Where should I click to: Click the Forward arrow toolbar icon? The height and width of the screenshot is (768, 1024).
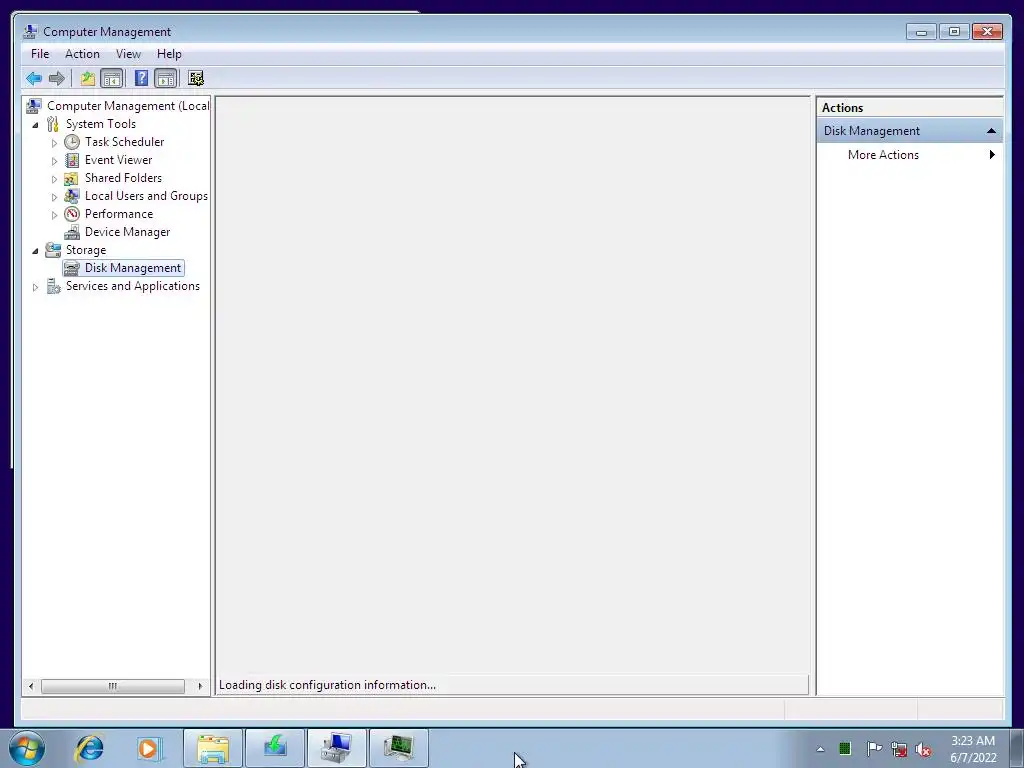pyautogui.click(x=57, y=79)
